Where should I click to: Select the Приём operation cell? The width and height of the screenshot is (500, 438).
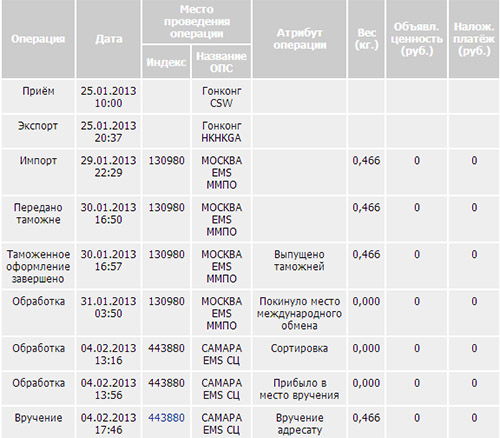[38, 97]
